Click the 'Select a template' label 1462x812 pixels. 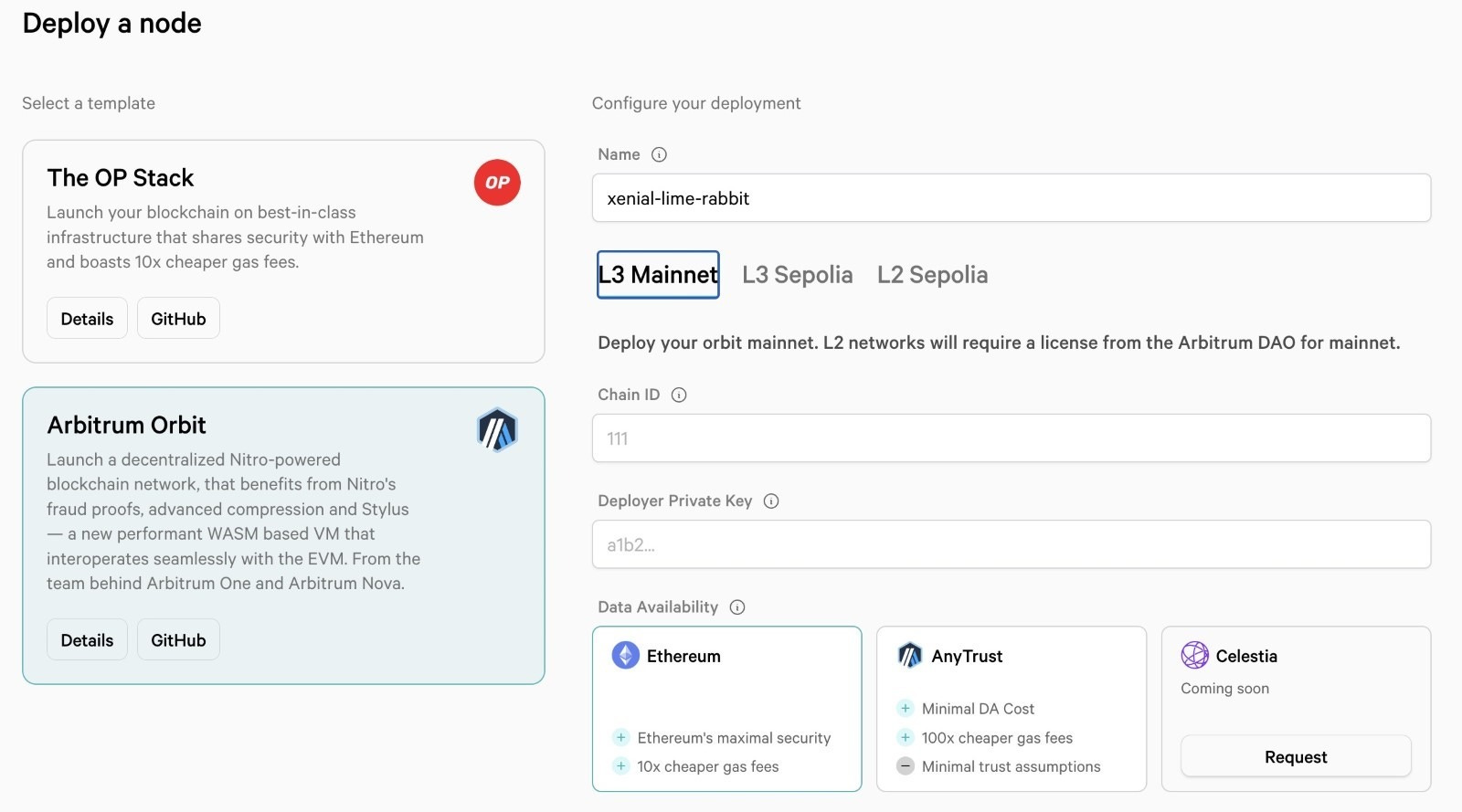tap(89, 103)
